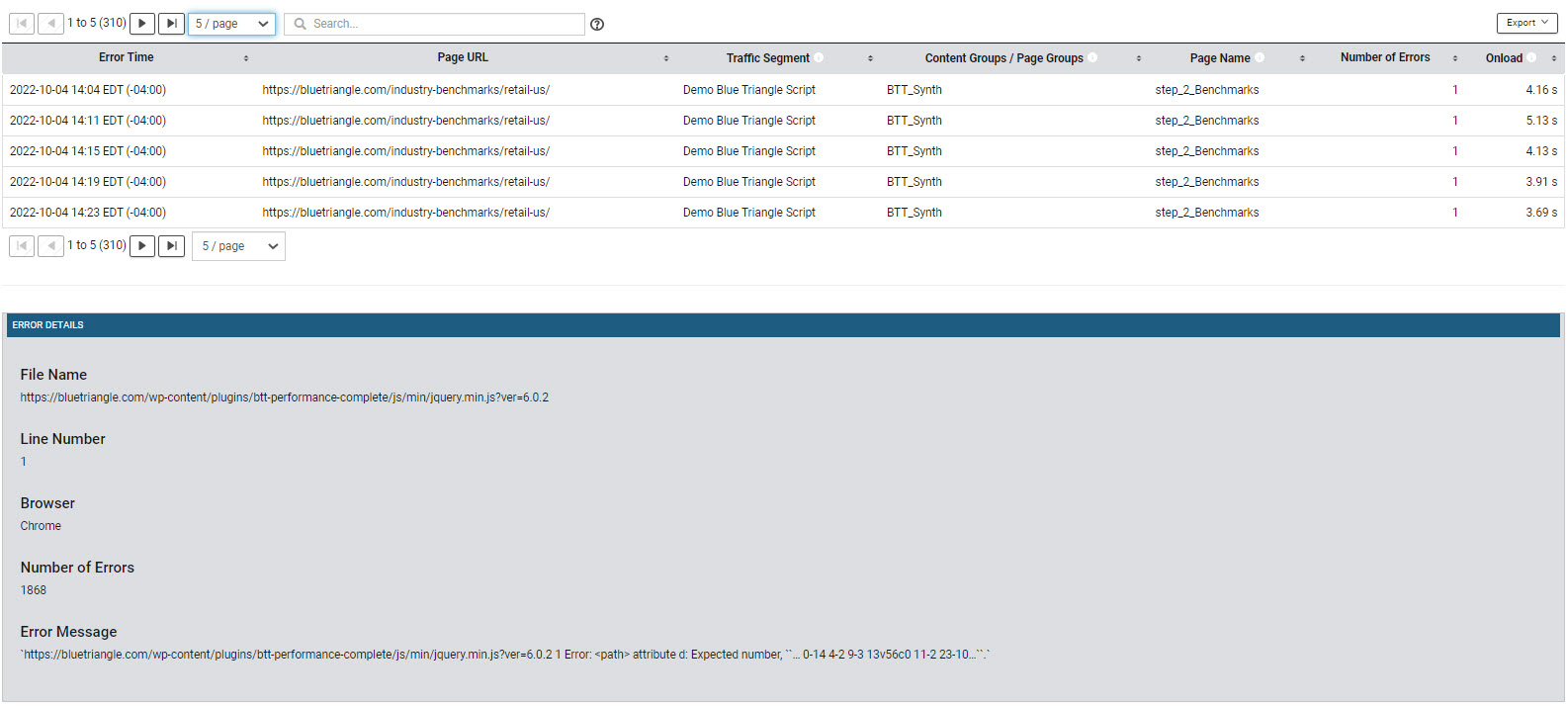Sort by Number of Errors sort arrows

coord(1455,58)
